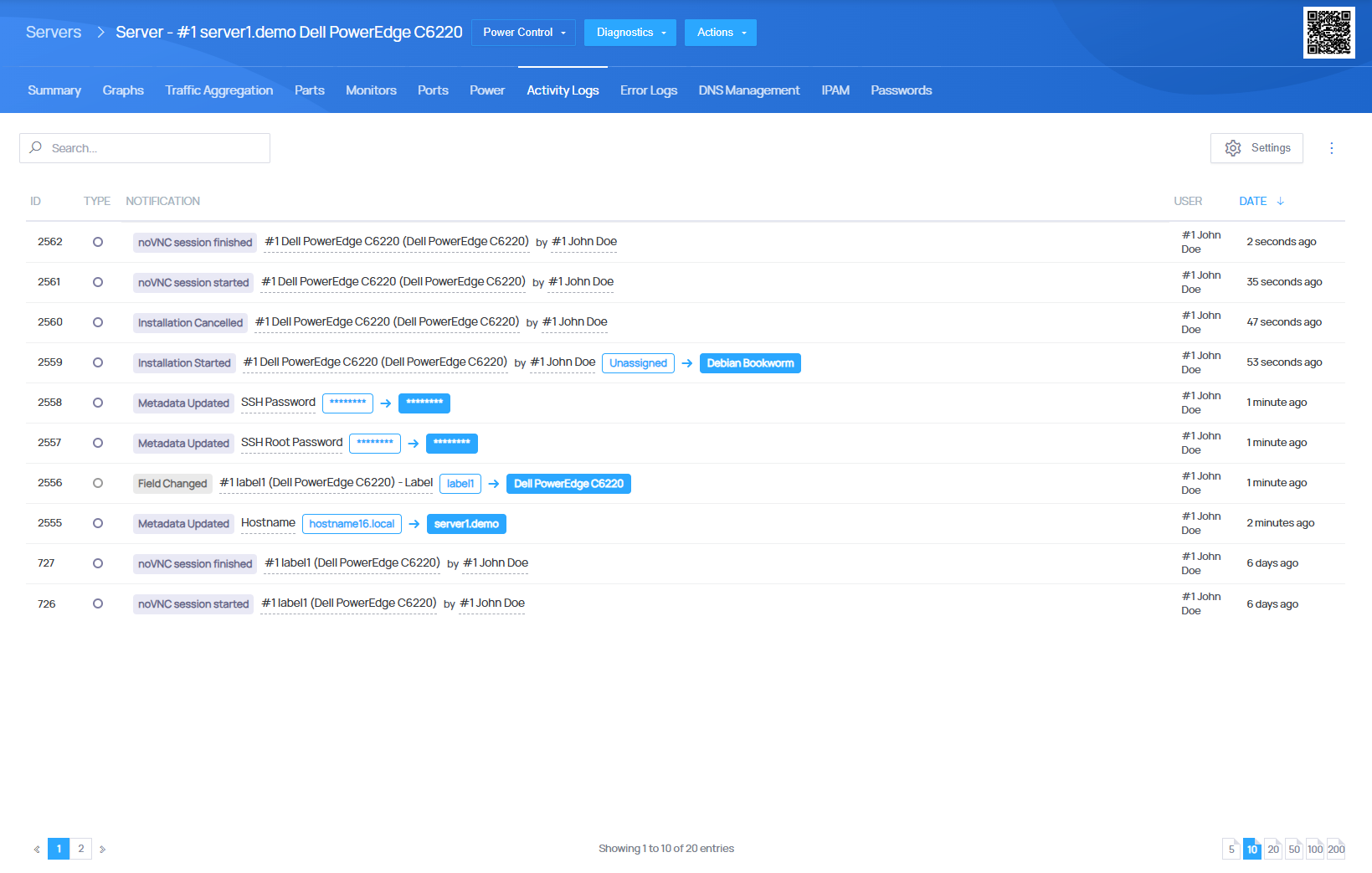Open the Ports tab
The height and width of the screenshot is (873, 1372).
(x=433, y=90)
